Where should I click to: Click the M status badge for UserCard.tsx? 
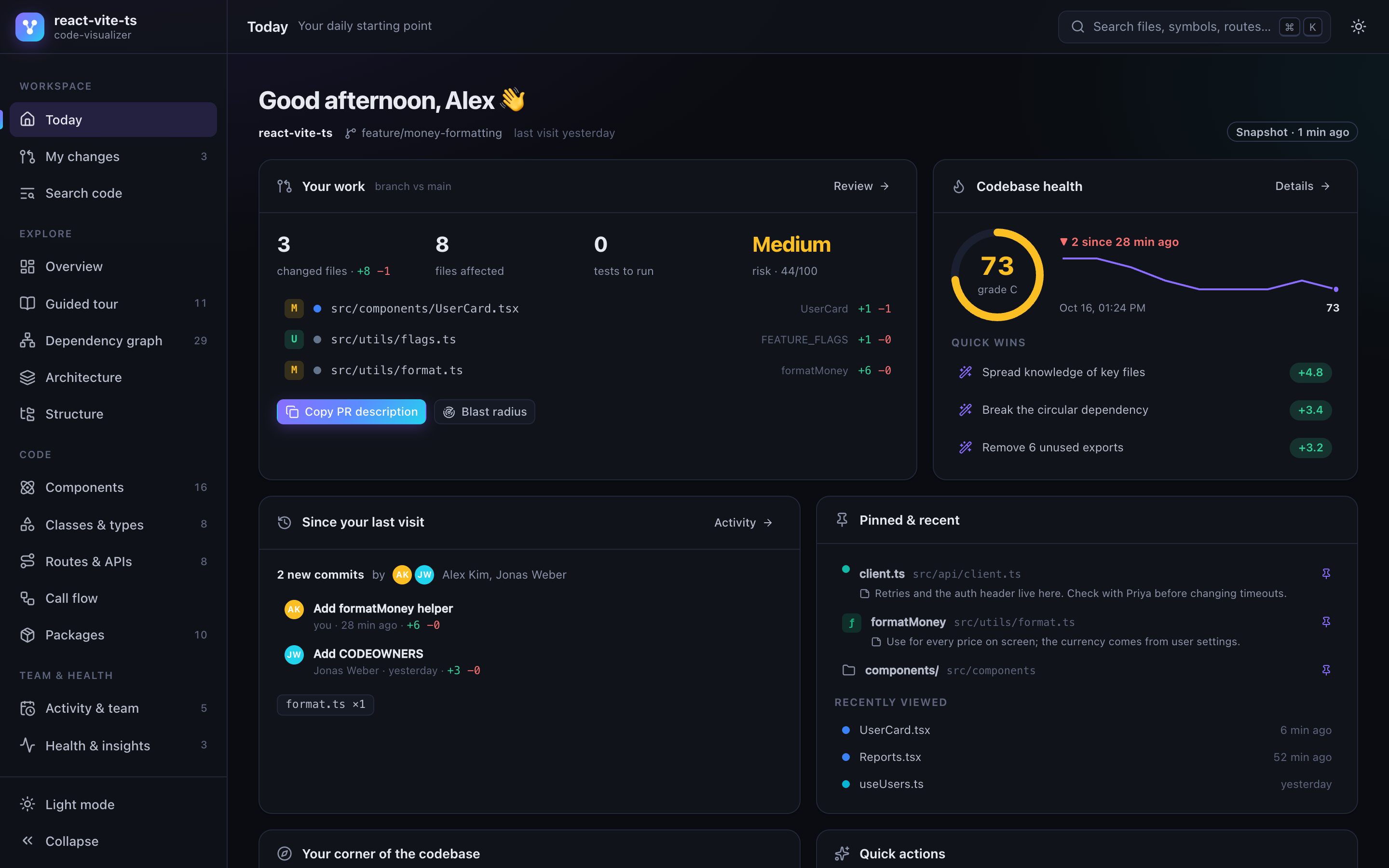tap(294, 308)
